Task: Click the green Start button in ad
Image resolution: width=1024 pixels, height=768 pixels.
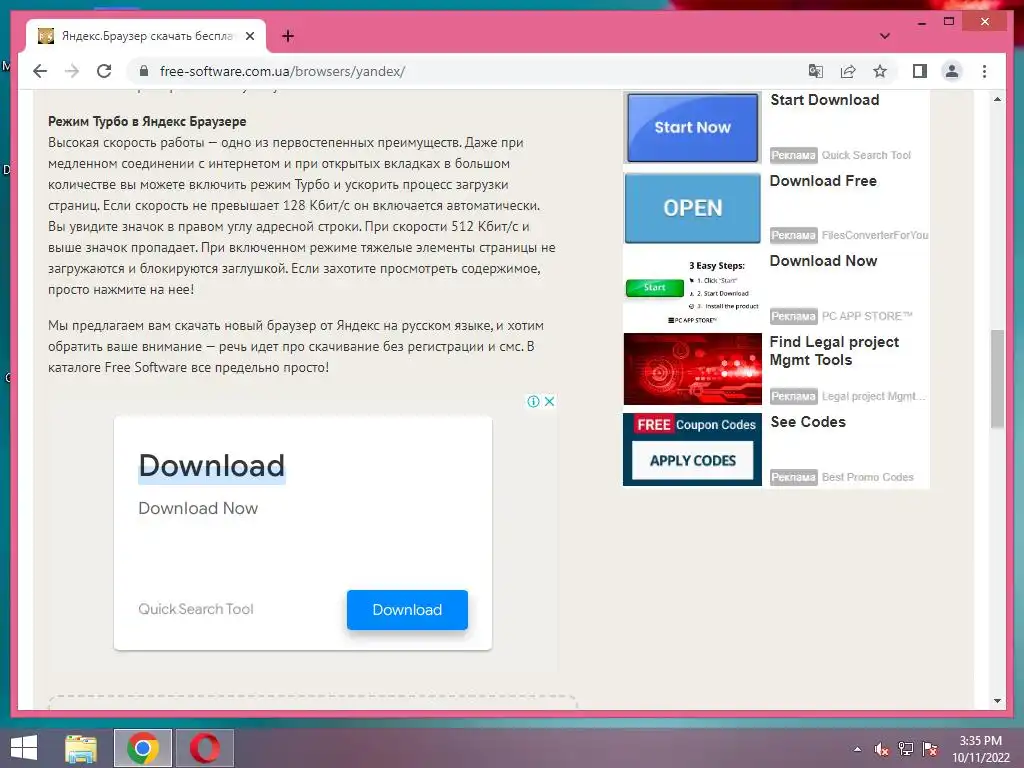Action: click(654, 287)
